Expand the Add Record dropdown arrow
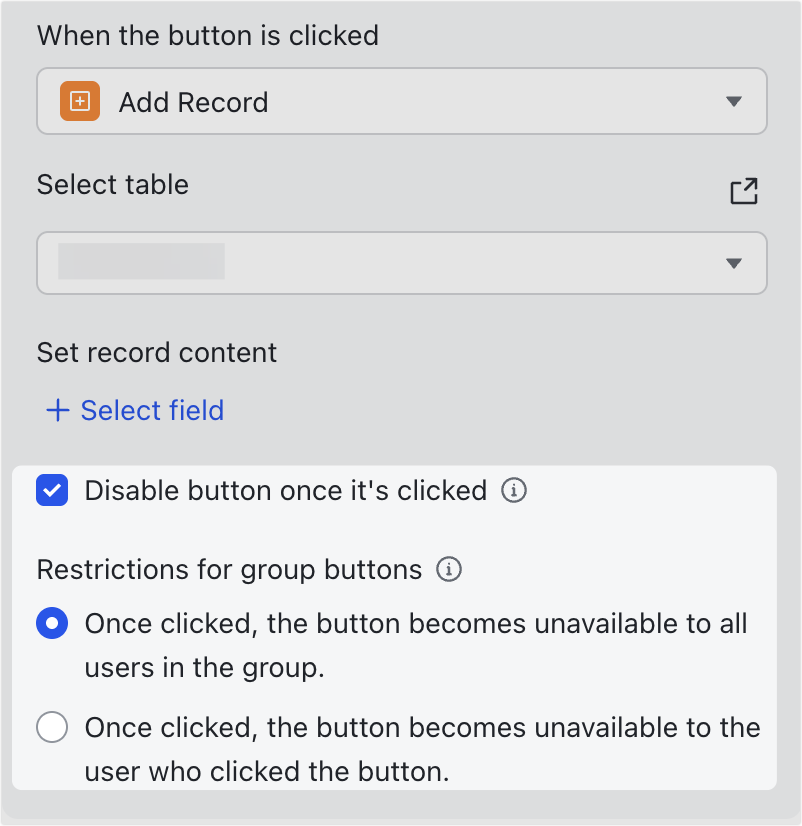Viewport: 802px width, 826px height. (x=734, y=102)
